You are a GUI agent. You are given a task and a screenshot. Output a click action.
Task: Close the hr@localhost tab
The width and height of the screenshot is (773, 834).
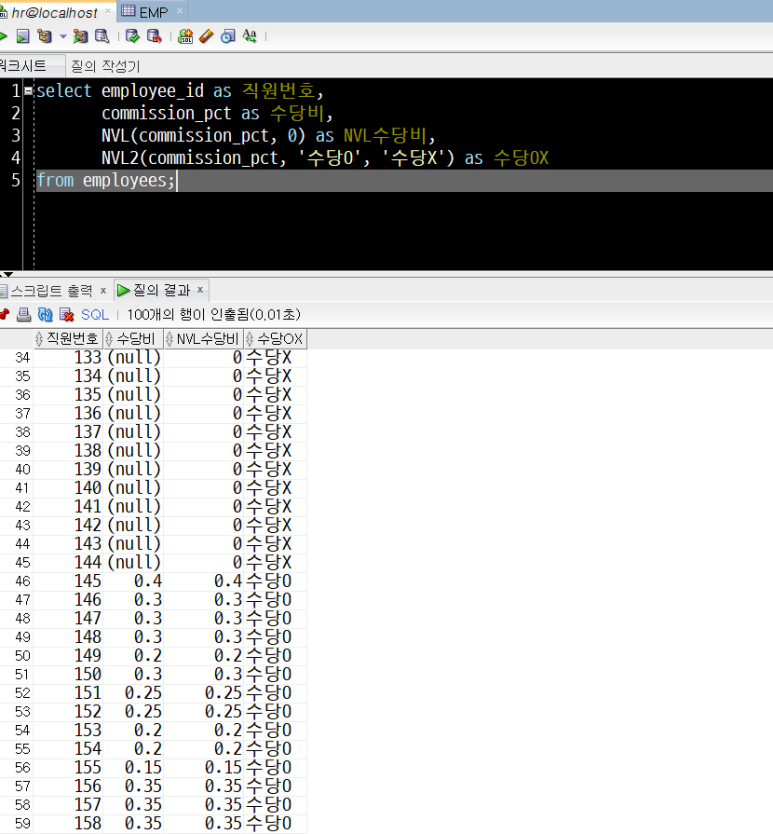tap(108, 11)
